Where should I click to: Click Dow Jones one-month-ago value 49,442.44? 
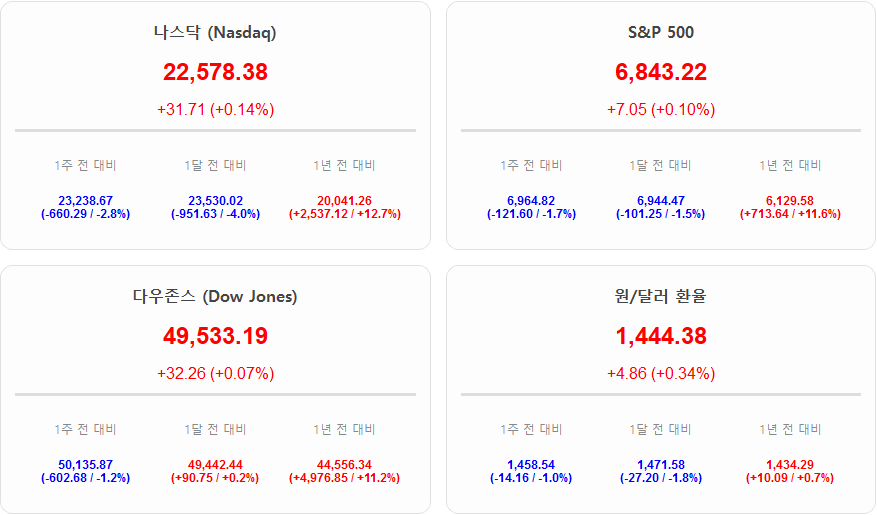pos(215,465)
